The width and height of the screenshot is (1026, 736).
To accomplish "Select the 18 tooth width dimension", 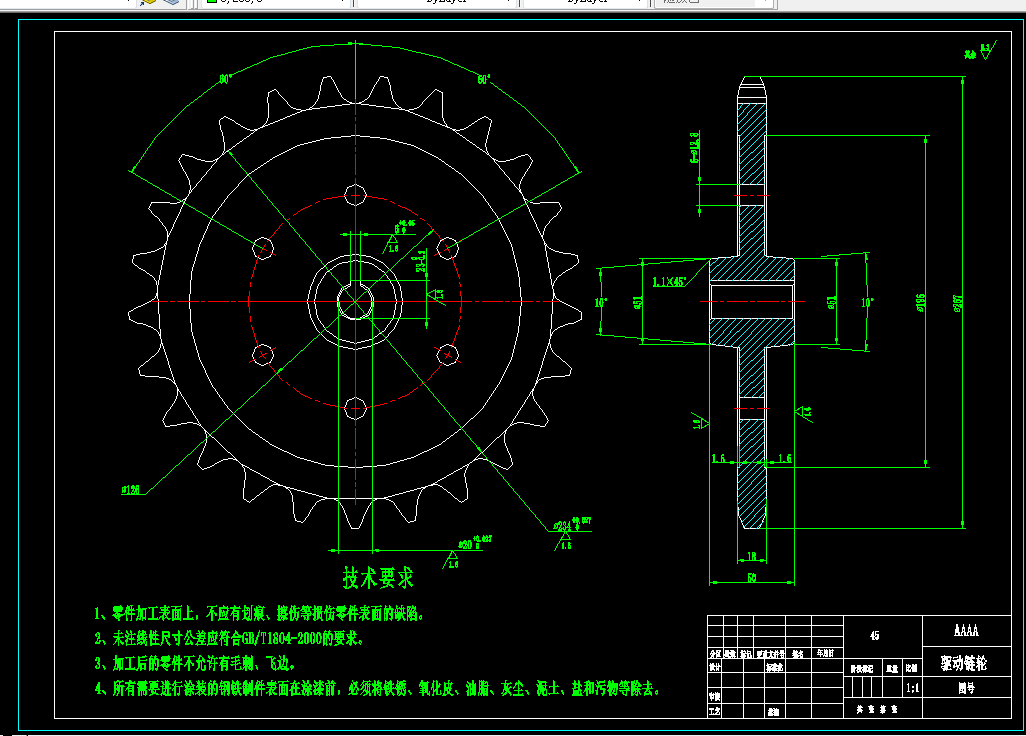I will pyautogui.click(x=752, y=556).
